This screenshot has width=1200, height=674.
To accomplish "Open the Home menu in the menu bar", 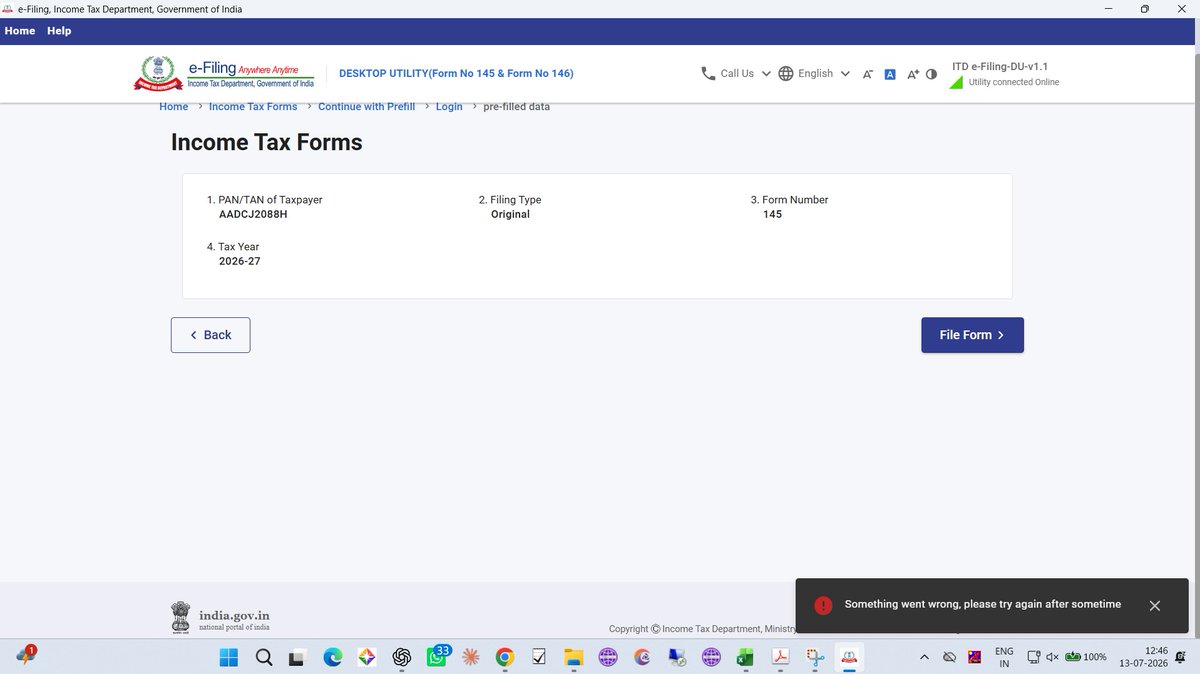I will [20, 31].
